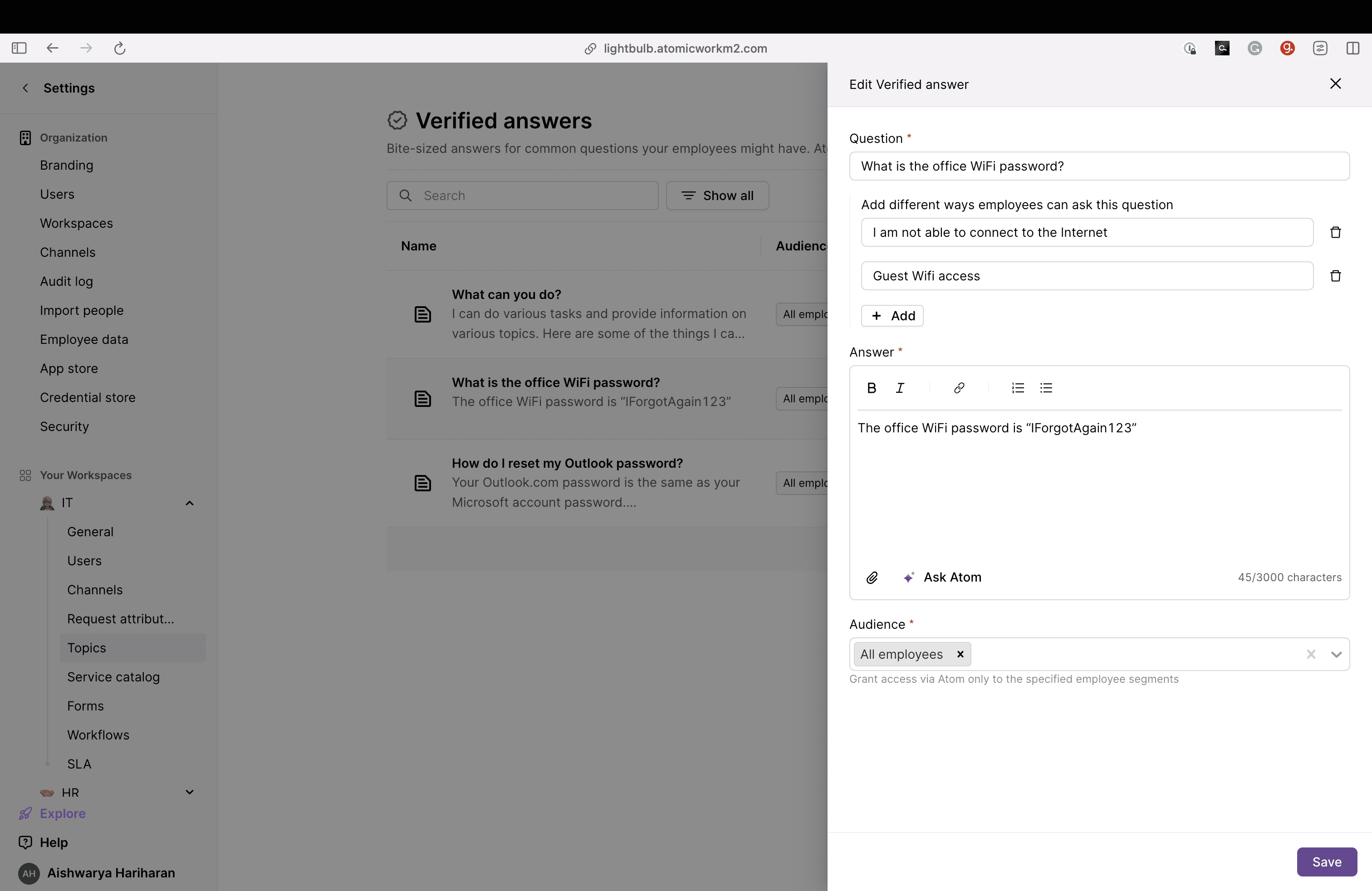Delete the 'I am not able to connect' variation
The height and width of the screenshot is (891, 1372).
tap(1335, 232)
